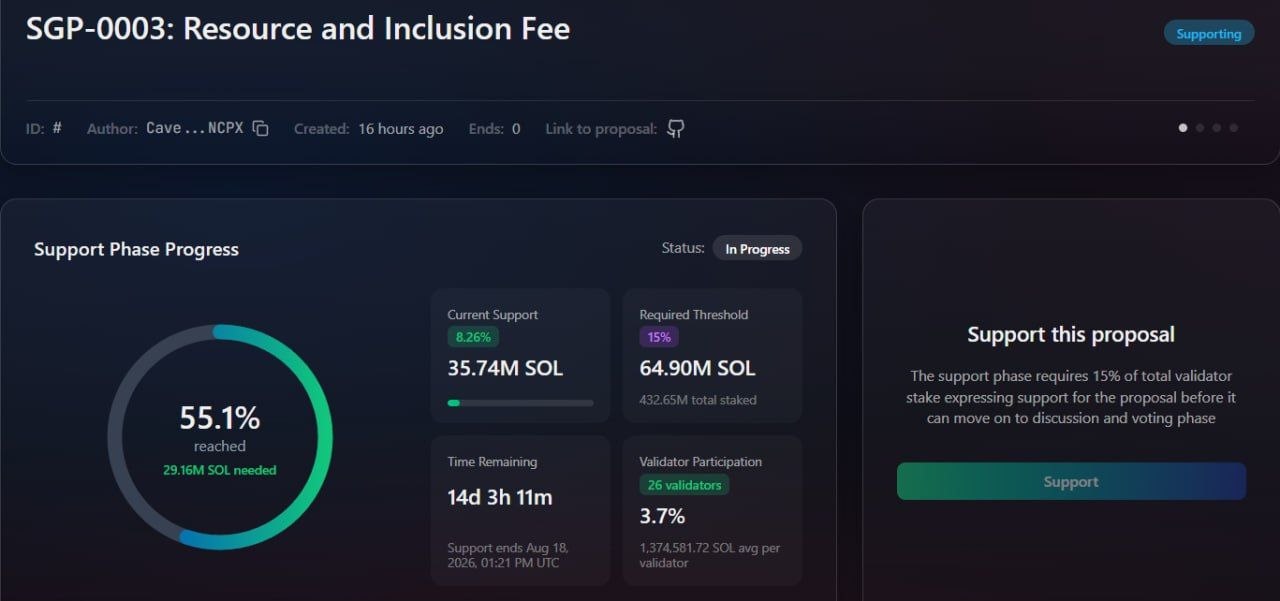Click the In Progress status pill
This screenshot has height=601, width=1280.
(x=757, y=249)
